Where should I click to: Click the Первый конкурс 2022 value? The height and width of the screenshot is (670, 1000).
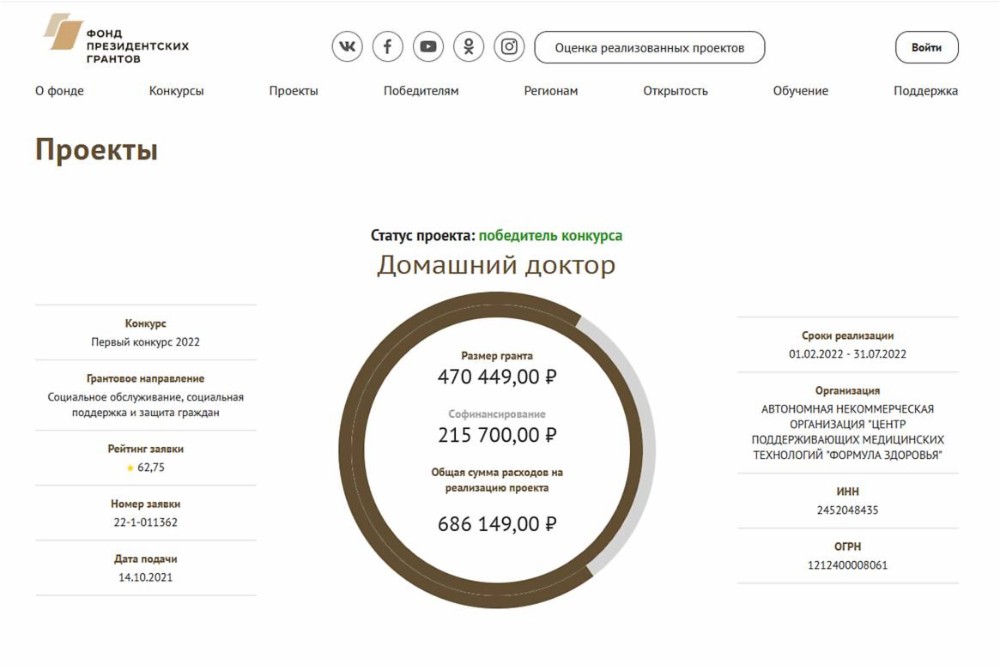(x=145, y=342)
